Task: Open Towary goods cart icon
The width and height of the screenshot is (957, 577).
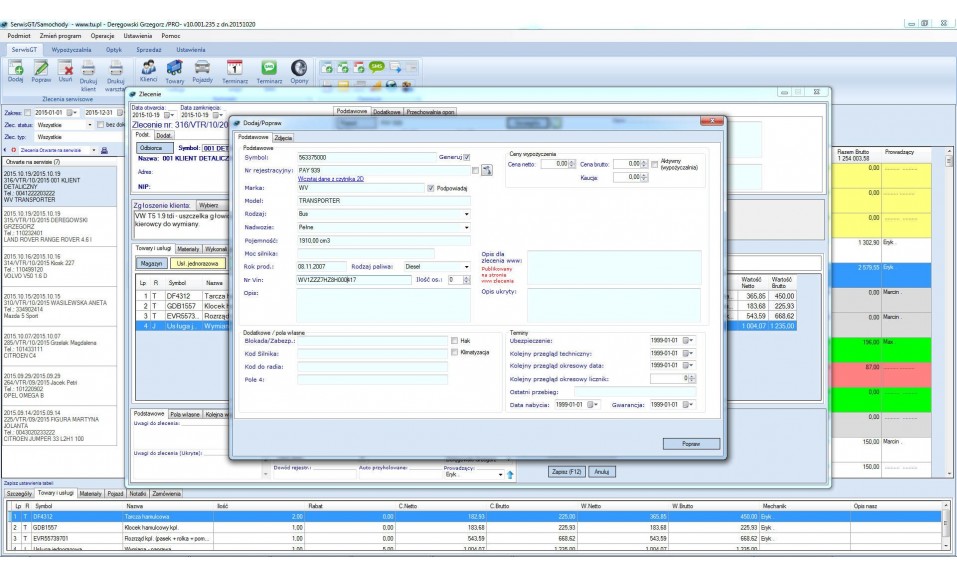Action: pyautogui.click(x=175, y=67)
